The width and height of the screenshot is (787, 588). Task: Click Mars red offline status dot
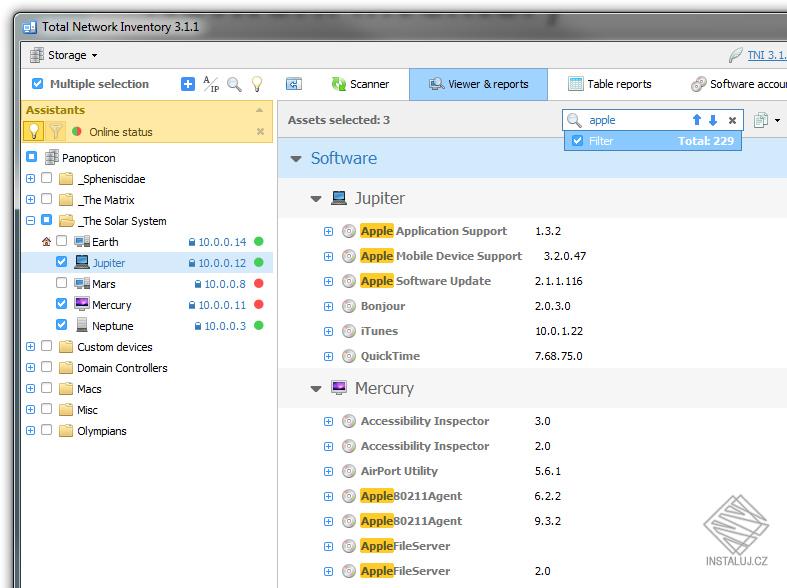coord(259,283)
